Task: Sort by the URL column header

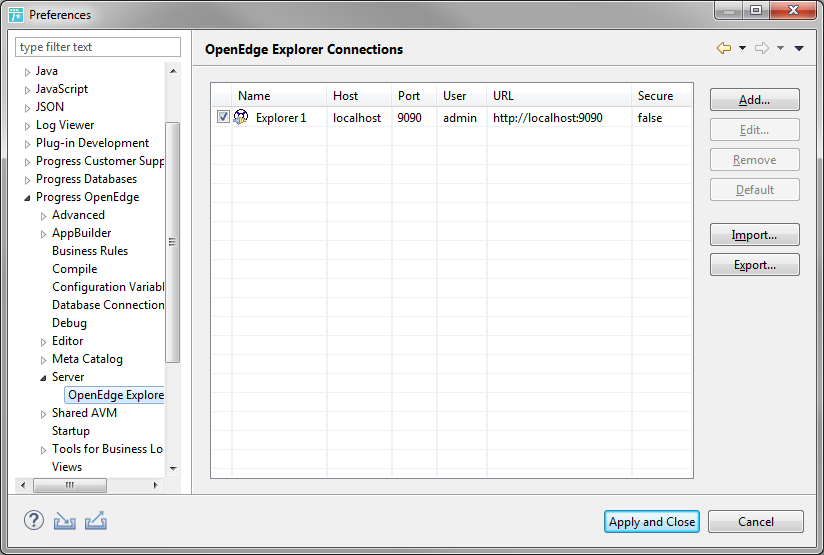Action: 559,96
